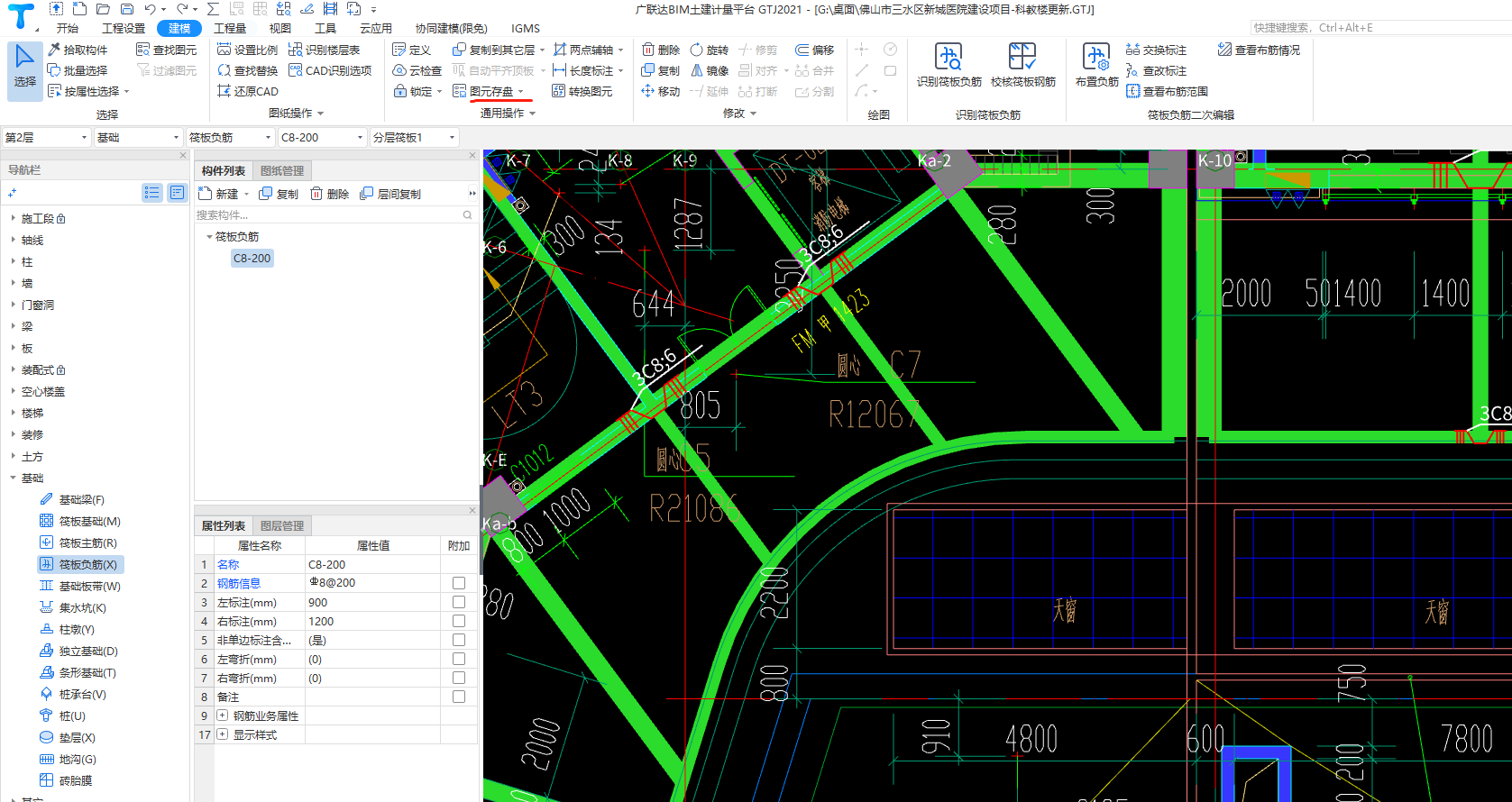
Task: Toggle 左弯折(mm) 附加 checkbox
Action: 459,660
